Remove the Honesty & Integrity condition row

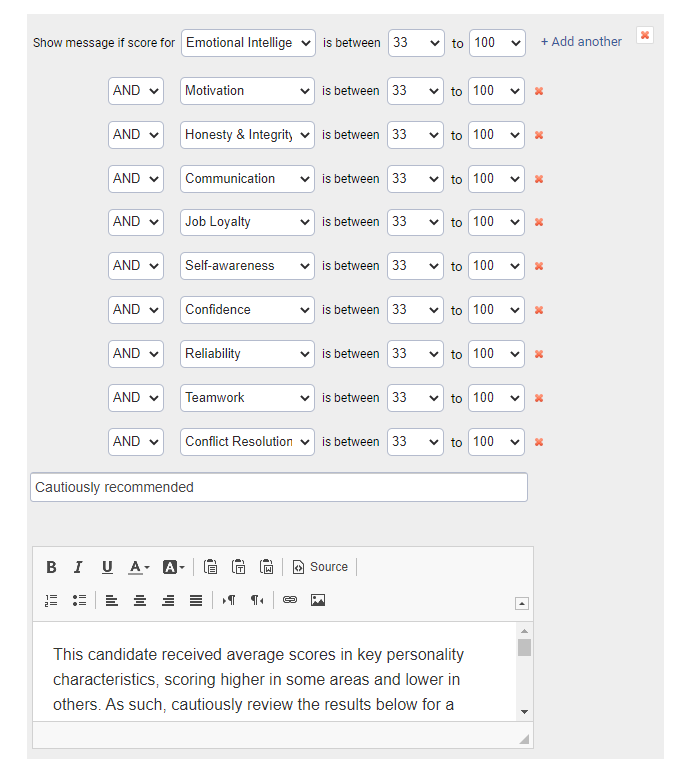pyautogui.click(x=539, y=135)
